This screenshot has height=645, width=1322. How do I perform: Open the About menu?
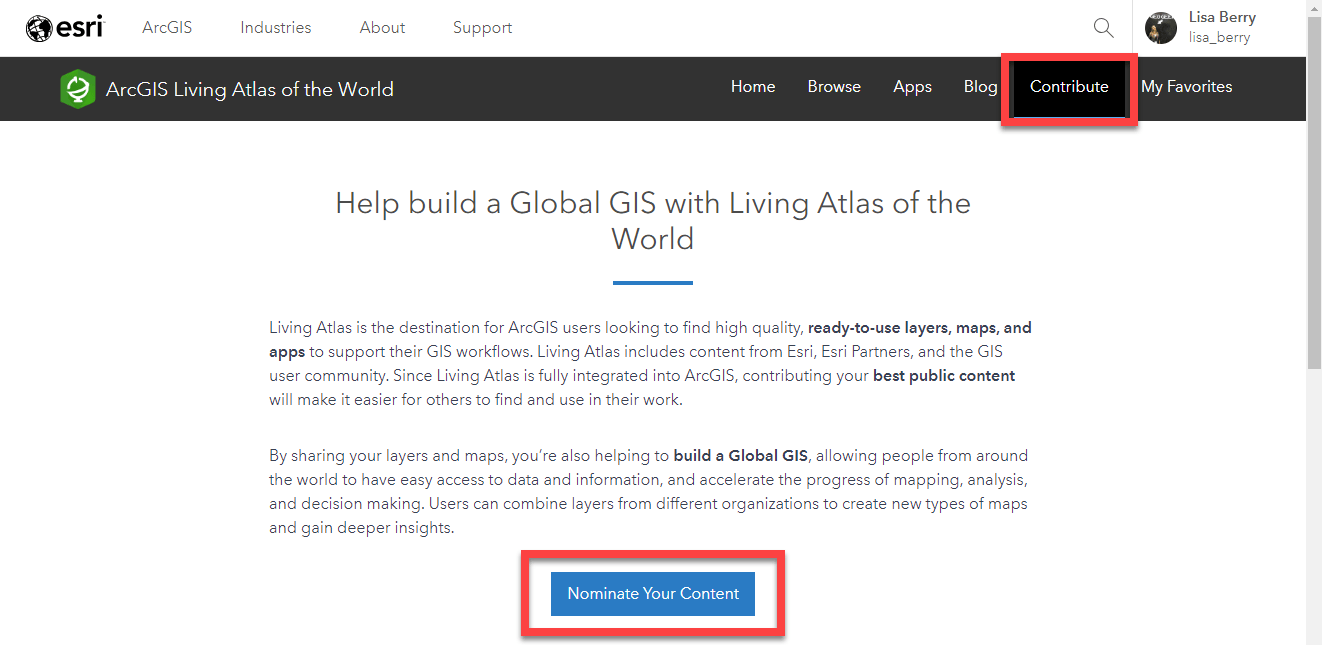click(x=383, y=28)
